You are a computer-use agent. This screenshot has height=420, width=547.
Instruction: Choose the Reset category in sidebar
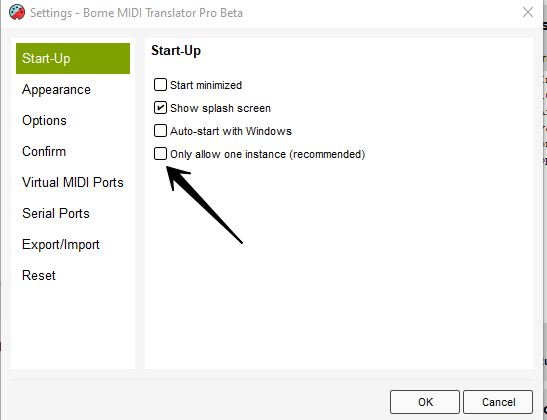(39, 275)
